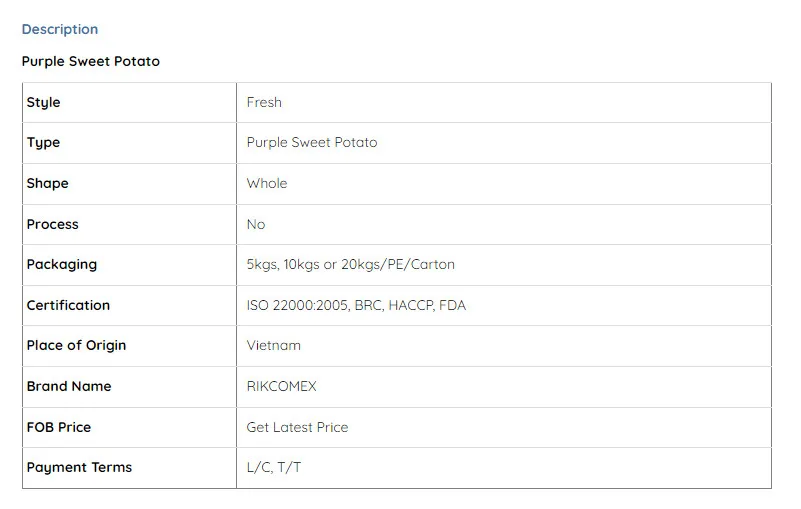Click the 5kgs, 10kgs or 20kgs packaging value
The width and height of the screenshot is (801, 509).
point(350,265)
